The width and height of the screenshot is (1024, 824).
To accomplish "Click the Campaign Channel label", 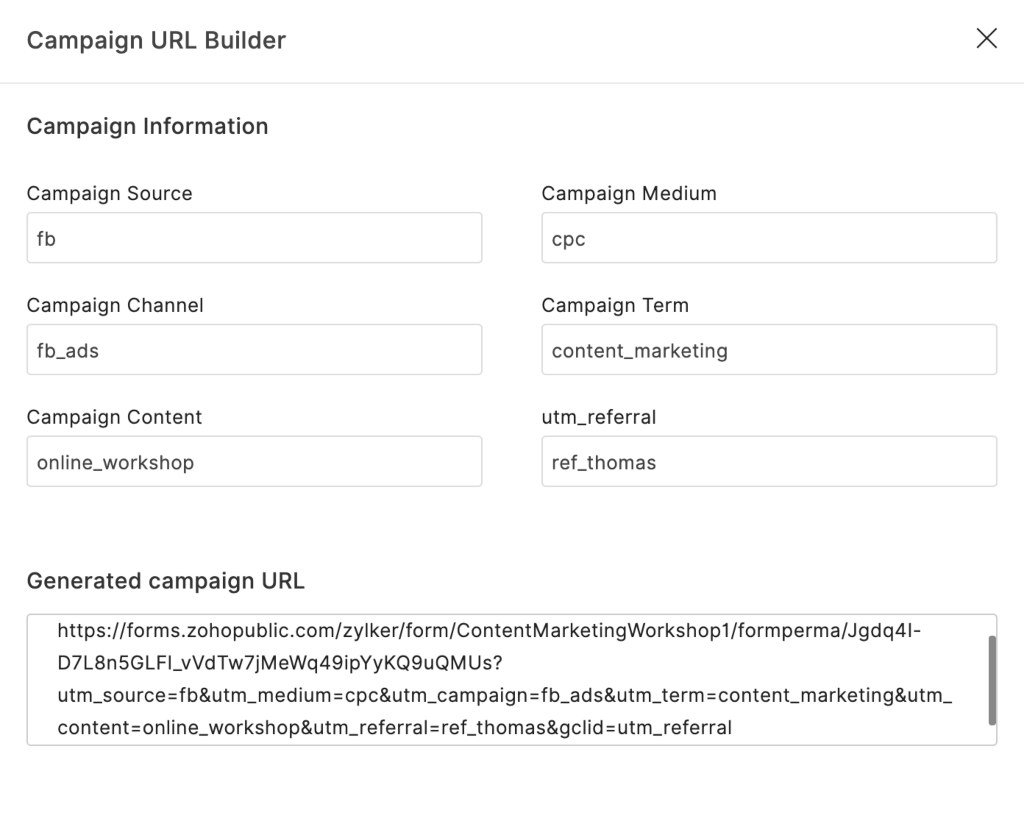I will coord(115,305).
